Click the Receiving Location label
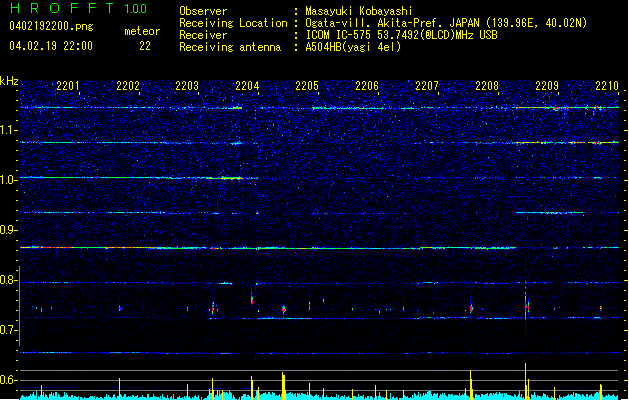The height and width of the screenshot is (400, 629). pyautogui.click(x=233, y=23)
